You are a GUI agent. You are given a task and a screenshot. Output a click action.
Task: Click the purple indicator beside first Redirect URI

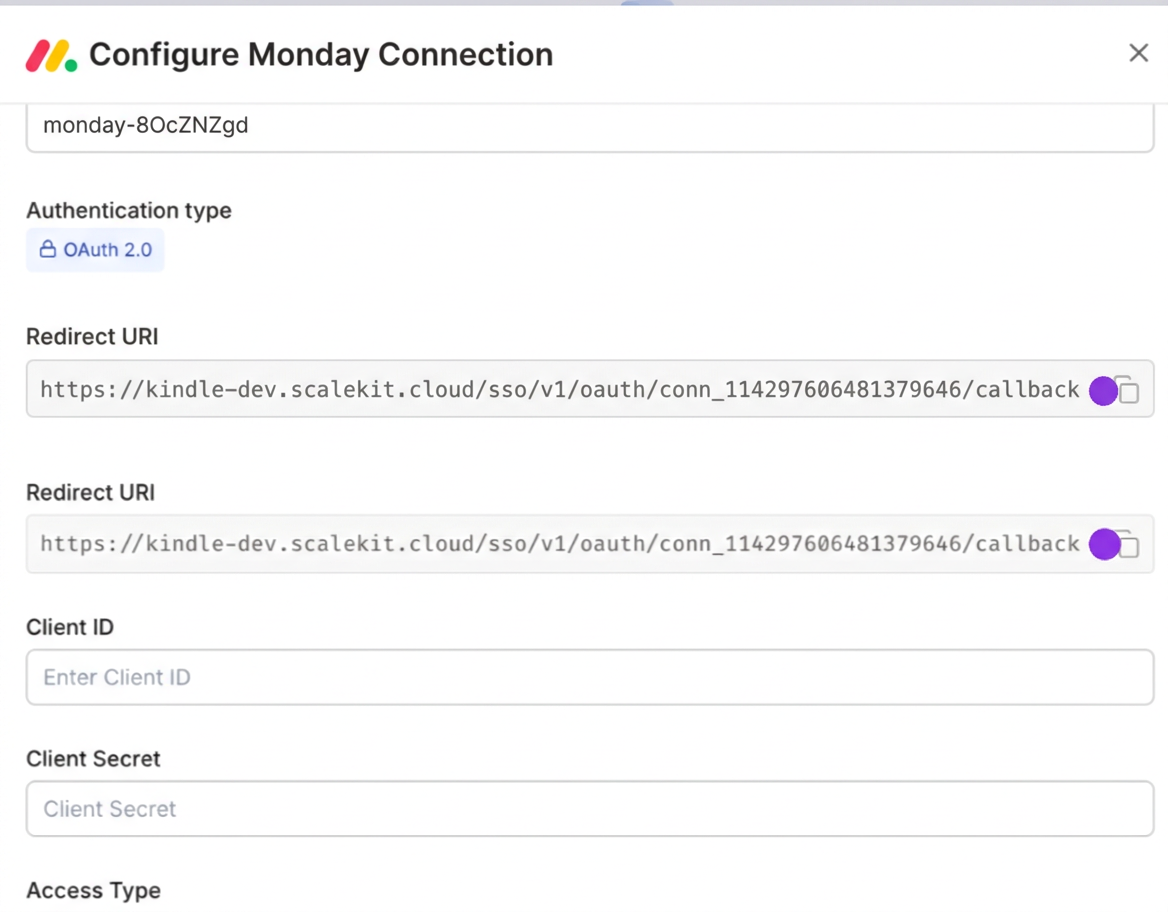1103,390
